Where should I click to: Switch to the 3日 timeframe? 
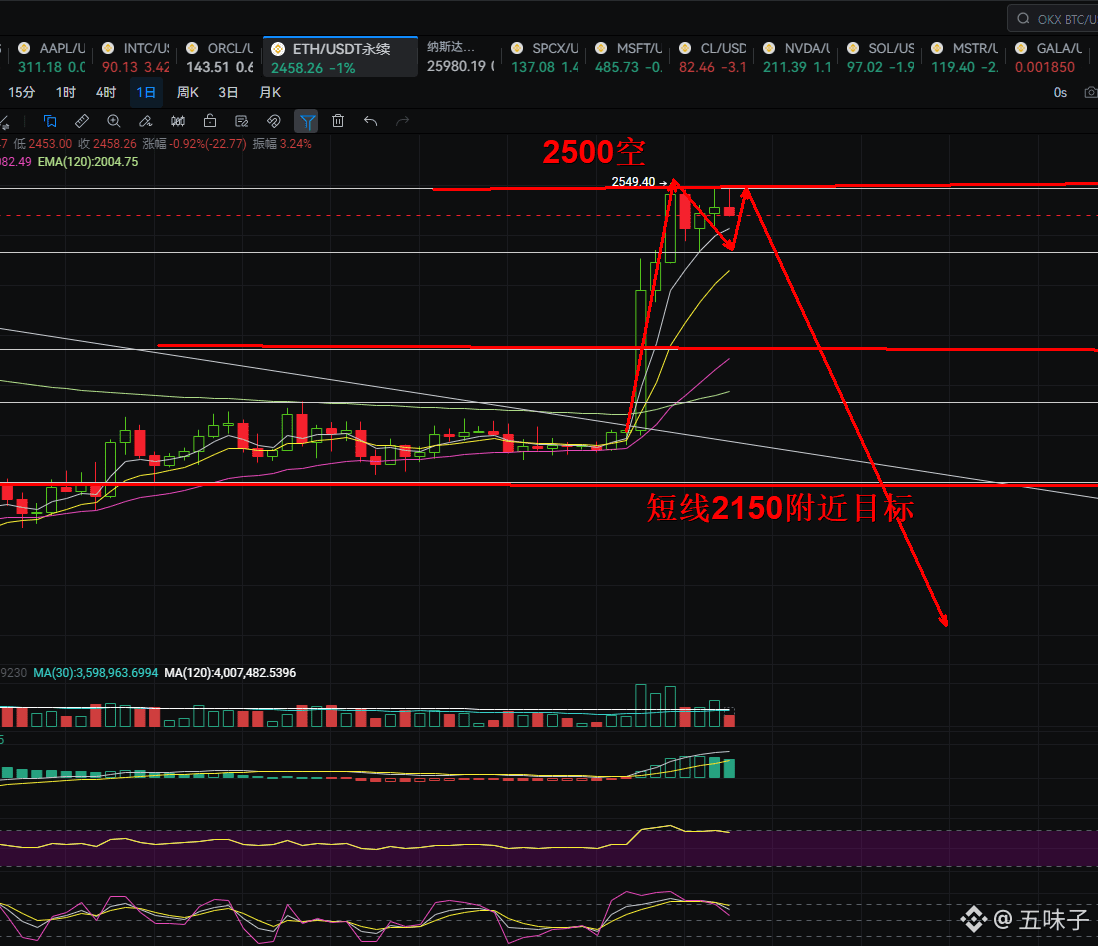click(x=228, y=92)
